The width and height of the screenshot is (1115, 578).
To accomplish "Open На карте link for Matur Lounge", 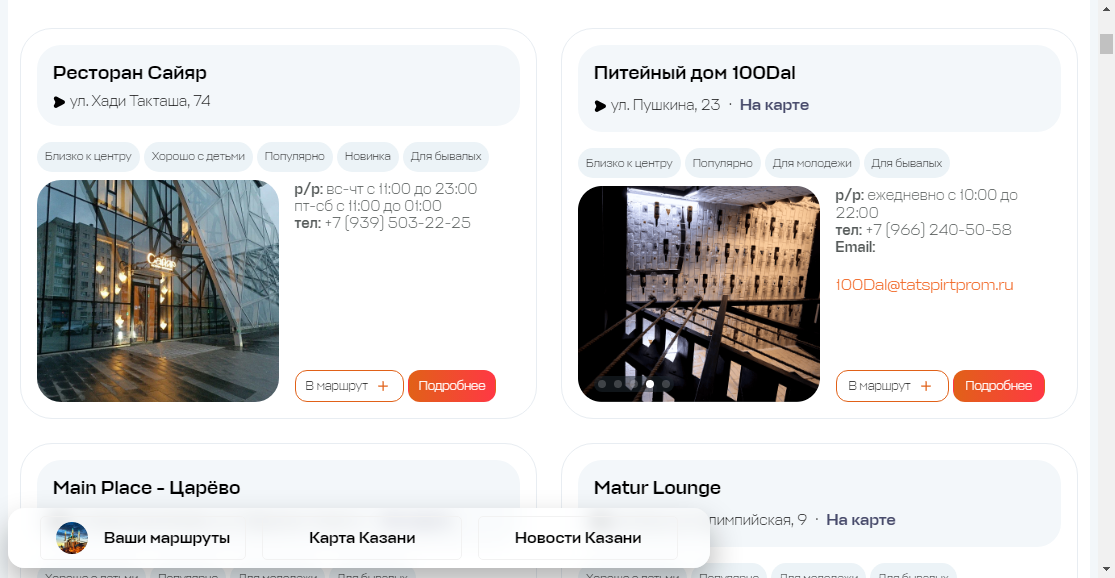I will pos(860,520).
